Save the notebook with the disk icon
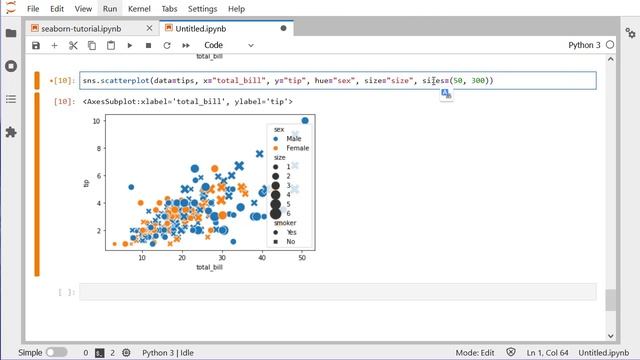Viewport: 640px width, 360px height. (36, 45)
